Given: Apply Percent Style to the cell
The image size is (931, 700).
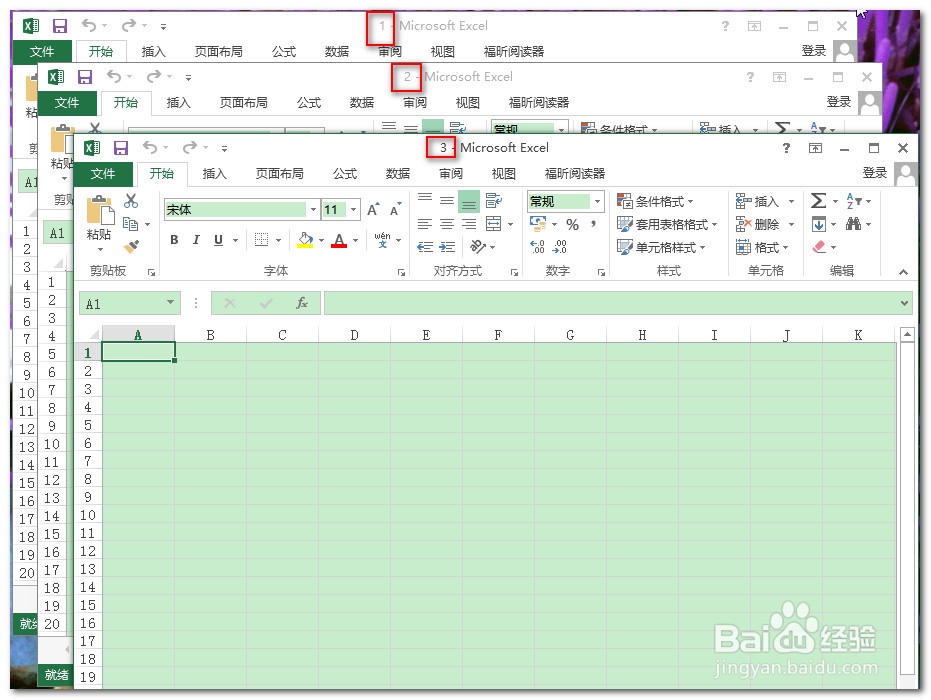Looking at the screenshot, I should tap(573, 223).
